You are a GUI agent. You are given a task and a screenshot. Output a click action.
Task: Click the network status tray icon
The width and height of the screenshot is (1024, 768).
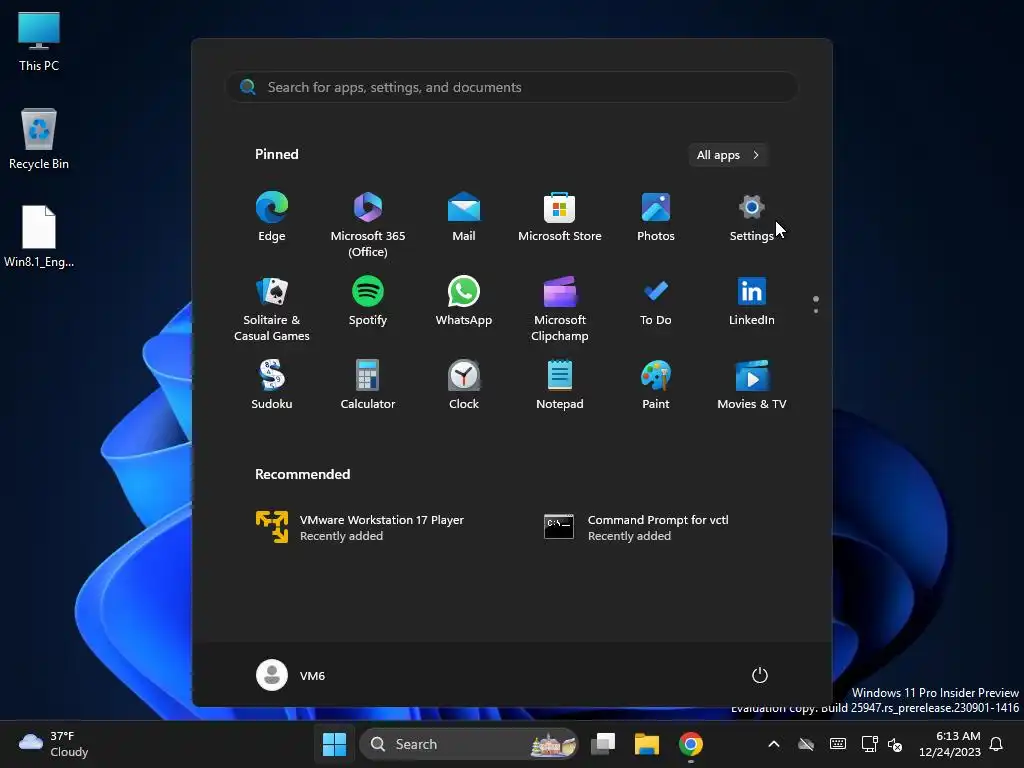coord(869,744)
